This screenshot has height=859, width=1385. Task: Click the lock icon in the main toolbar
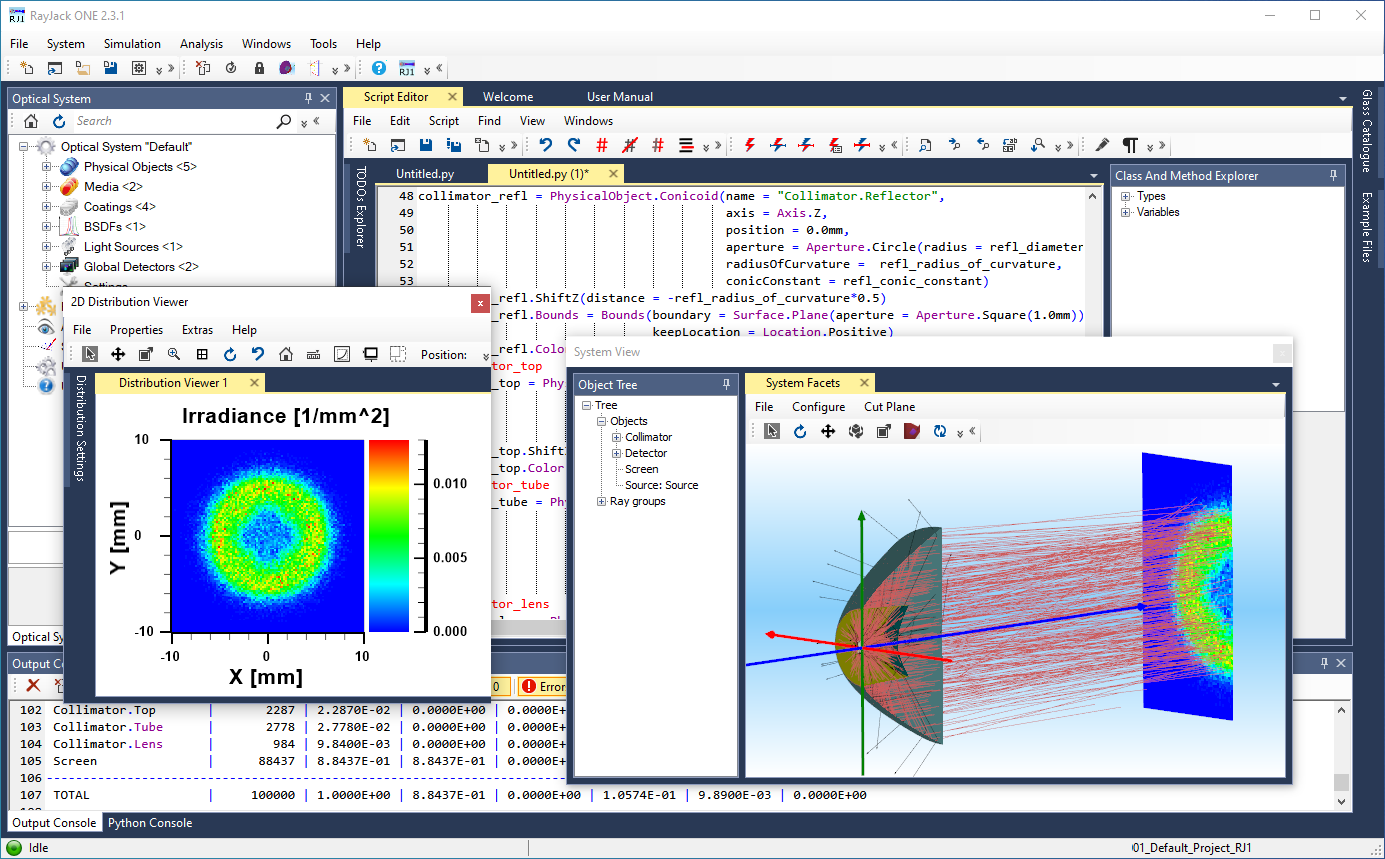pos(259,68)
